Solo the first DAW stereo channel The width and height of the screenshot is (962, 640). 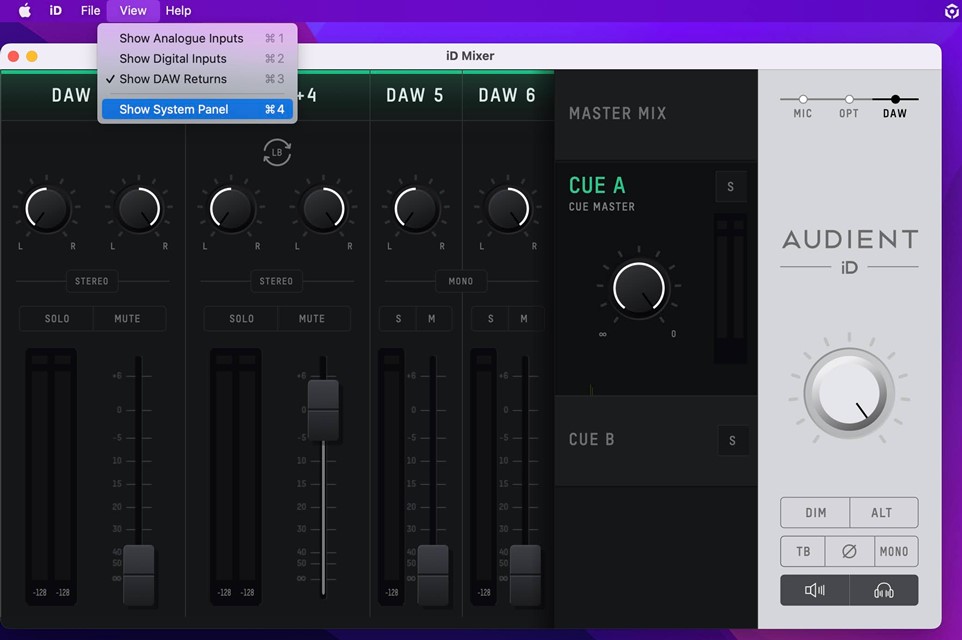pos(56,318)
